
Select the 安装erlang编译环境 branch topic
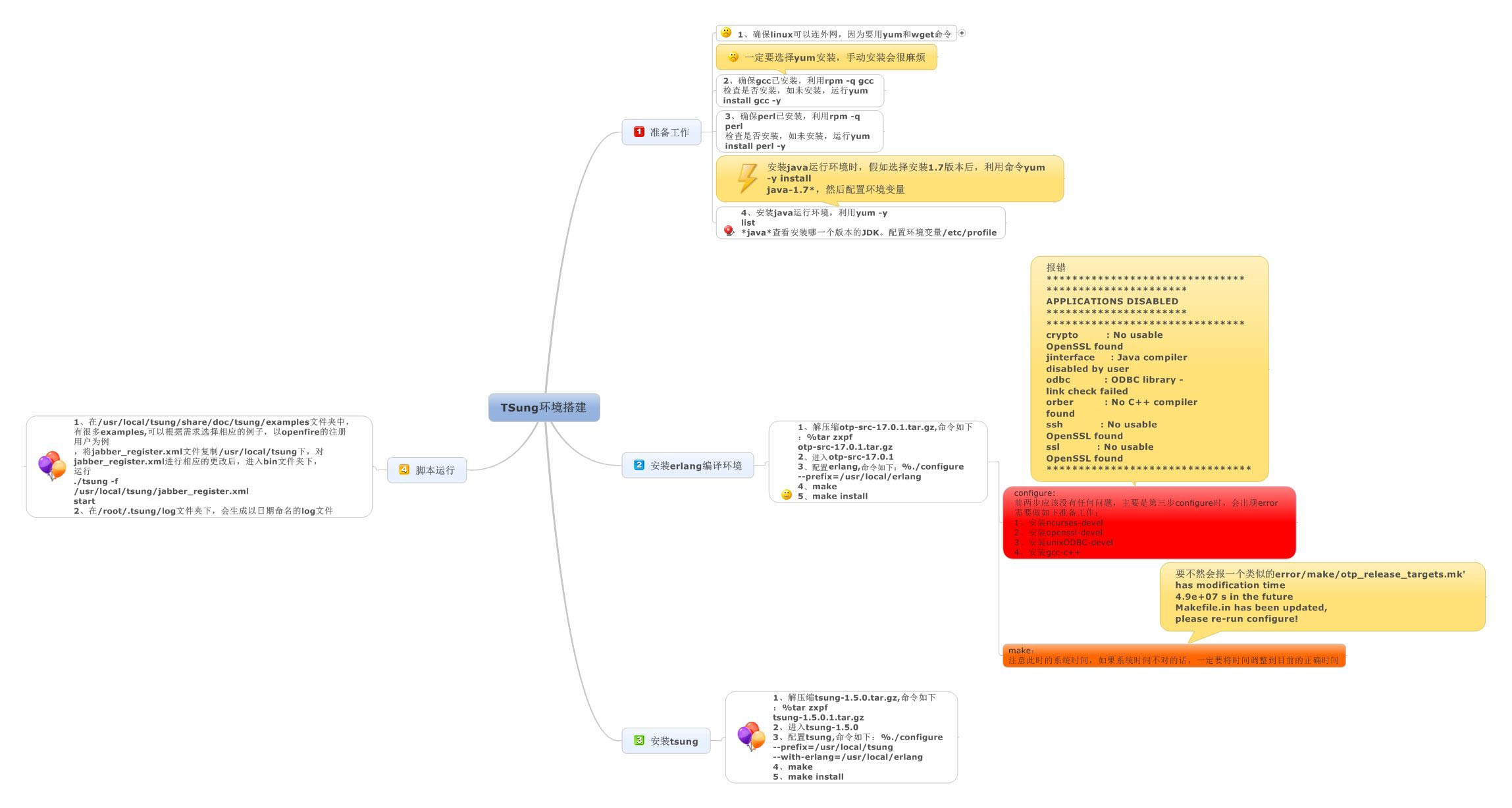coord(695,466)
